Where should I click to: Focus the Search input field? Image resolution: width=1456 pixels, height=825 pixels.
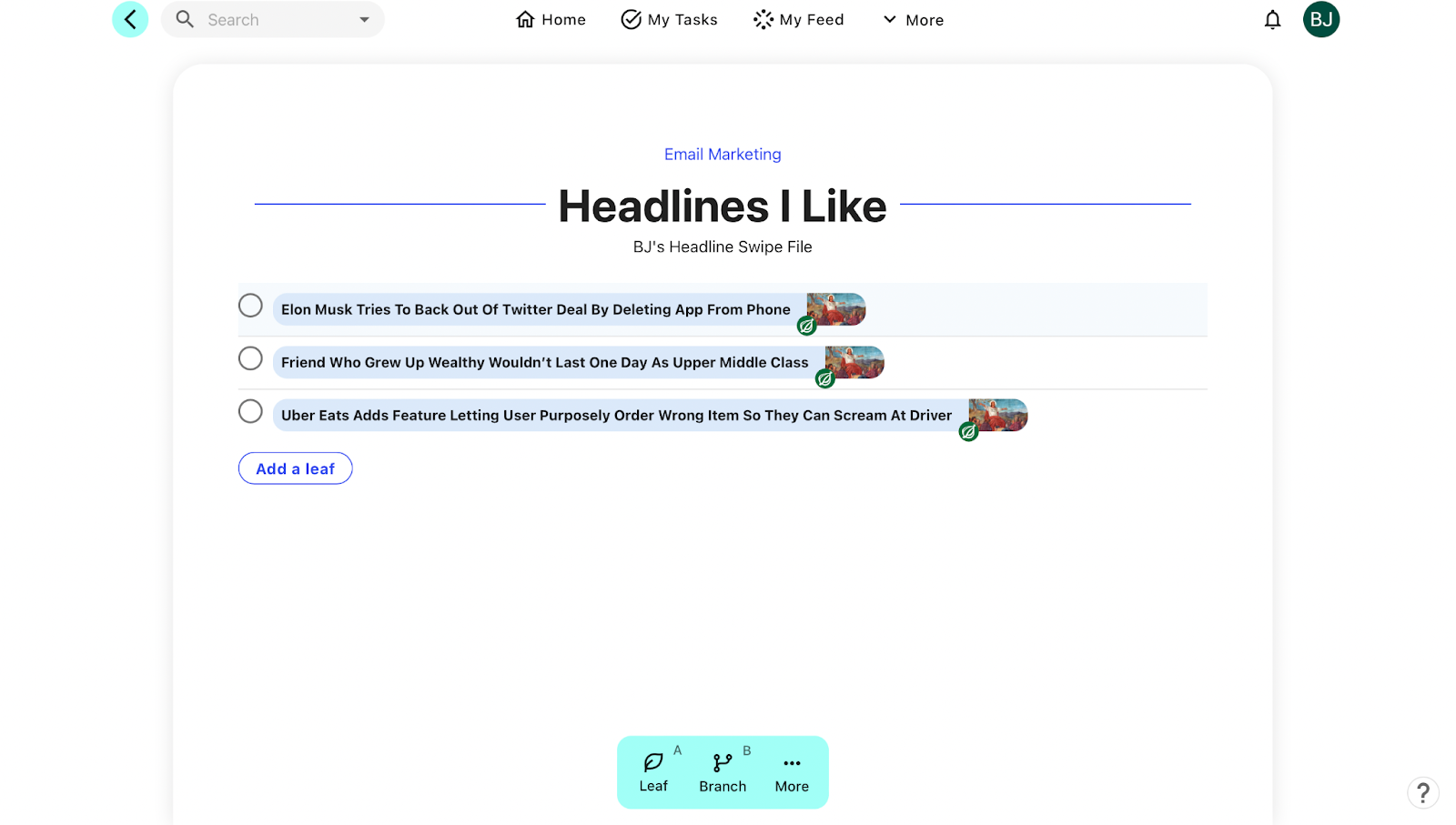click(x=273, y=20)
